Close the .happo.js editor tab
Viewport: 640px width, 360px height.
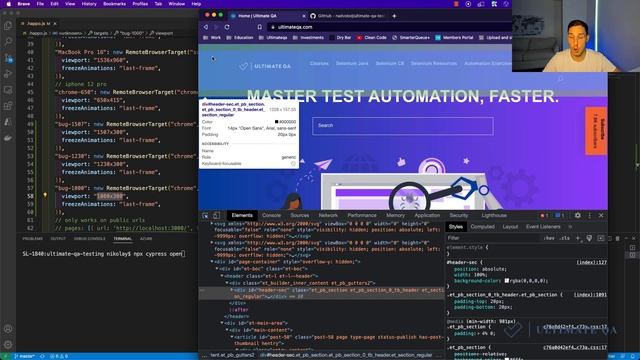click(x=55, y=24)
